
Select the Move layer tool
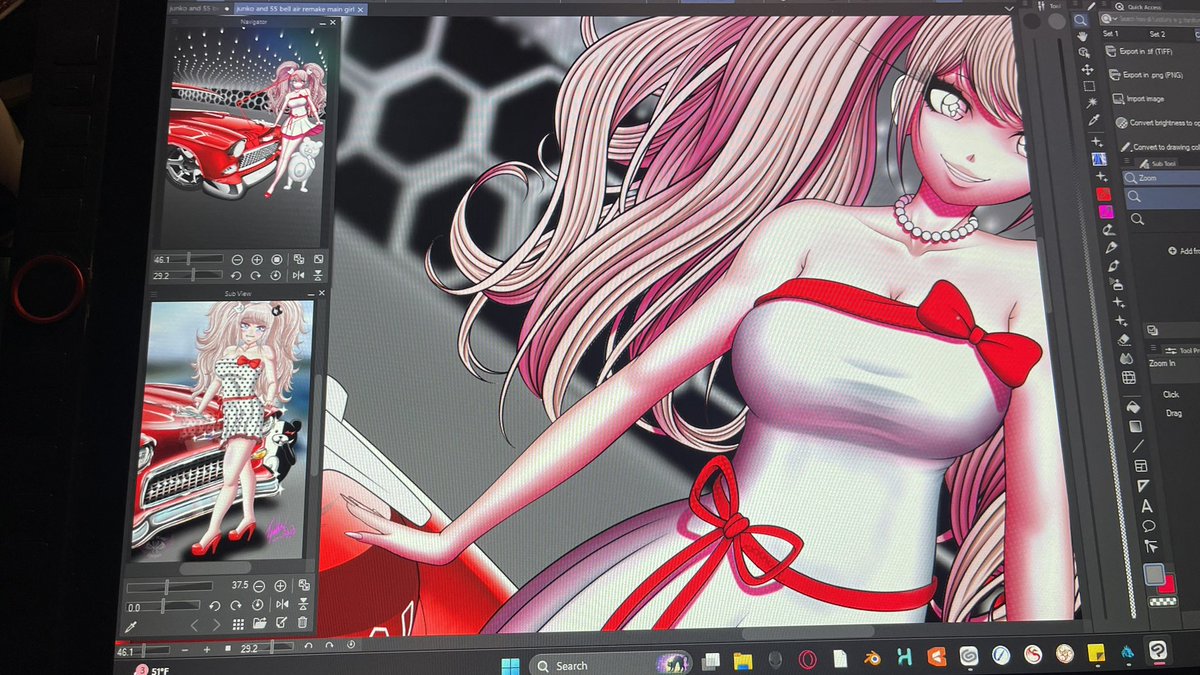(x=1087, y=69)
